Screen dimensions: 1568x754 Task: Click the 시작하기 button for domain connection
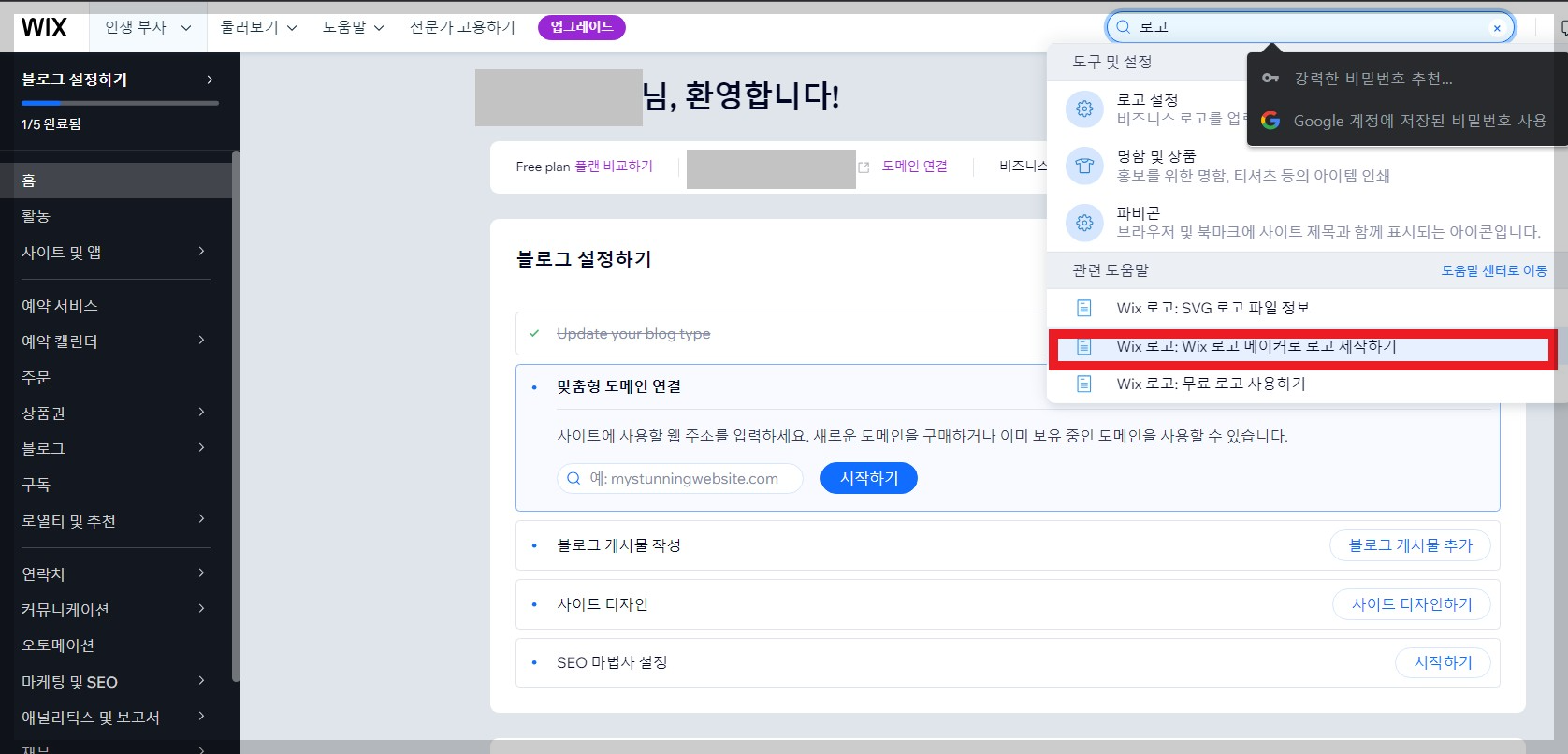(868, 478)
